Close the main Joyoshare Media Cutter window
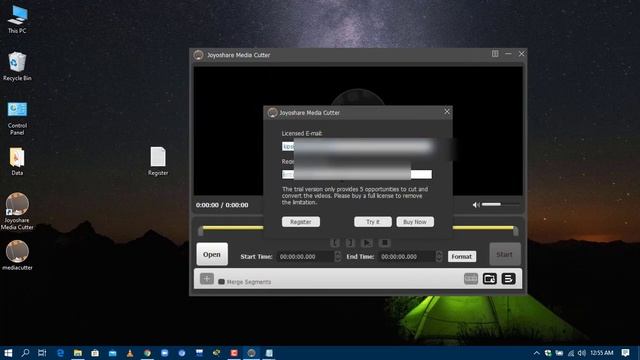Viewport: 640px width, 360px height. 521,53
